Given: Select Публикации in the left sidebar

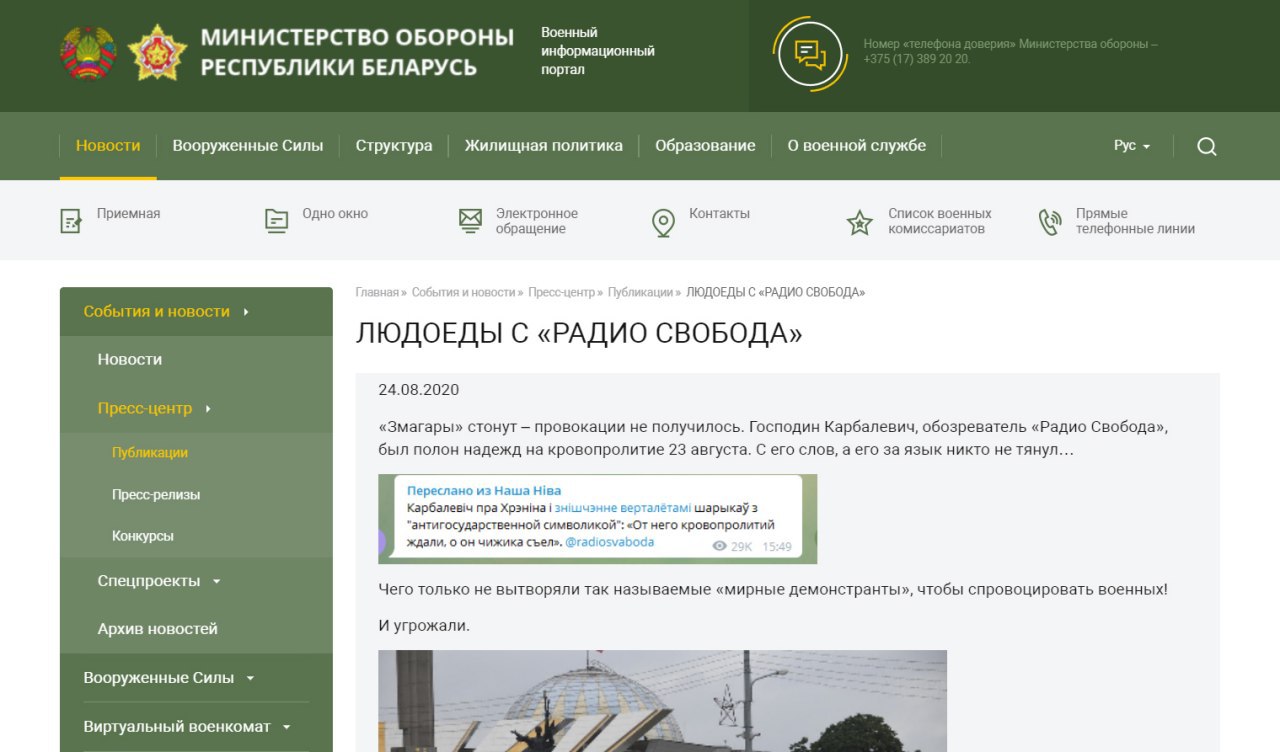Looking at the screenshot, I should pos(150,453).
